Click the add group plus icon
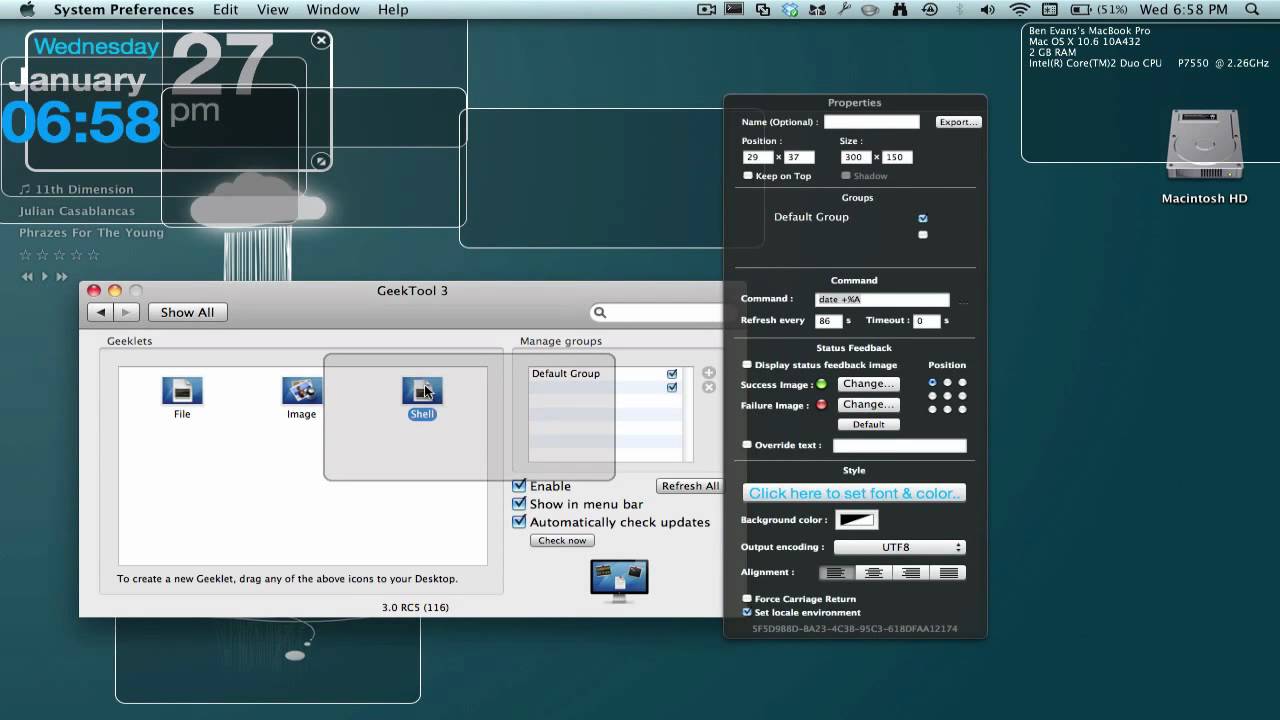The width and height of the screenshot is (1280, 720). 709,373
